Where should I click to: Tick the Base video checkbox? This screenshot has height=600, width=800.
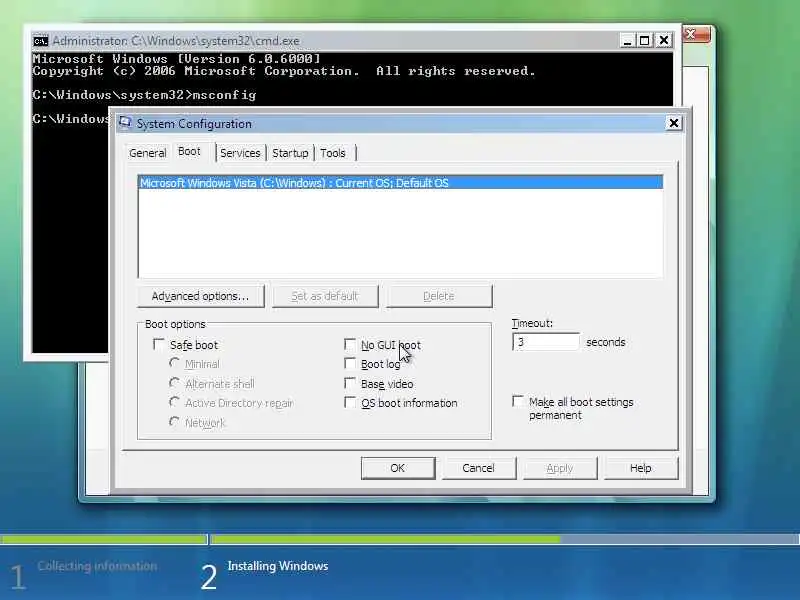350,383
